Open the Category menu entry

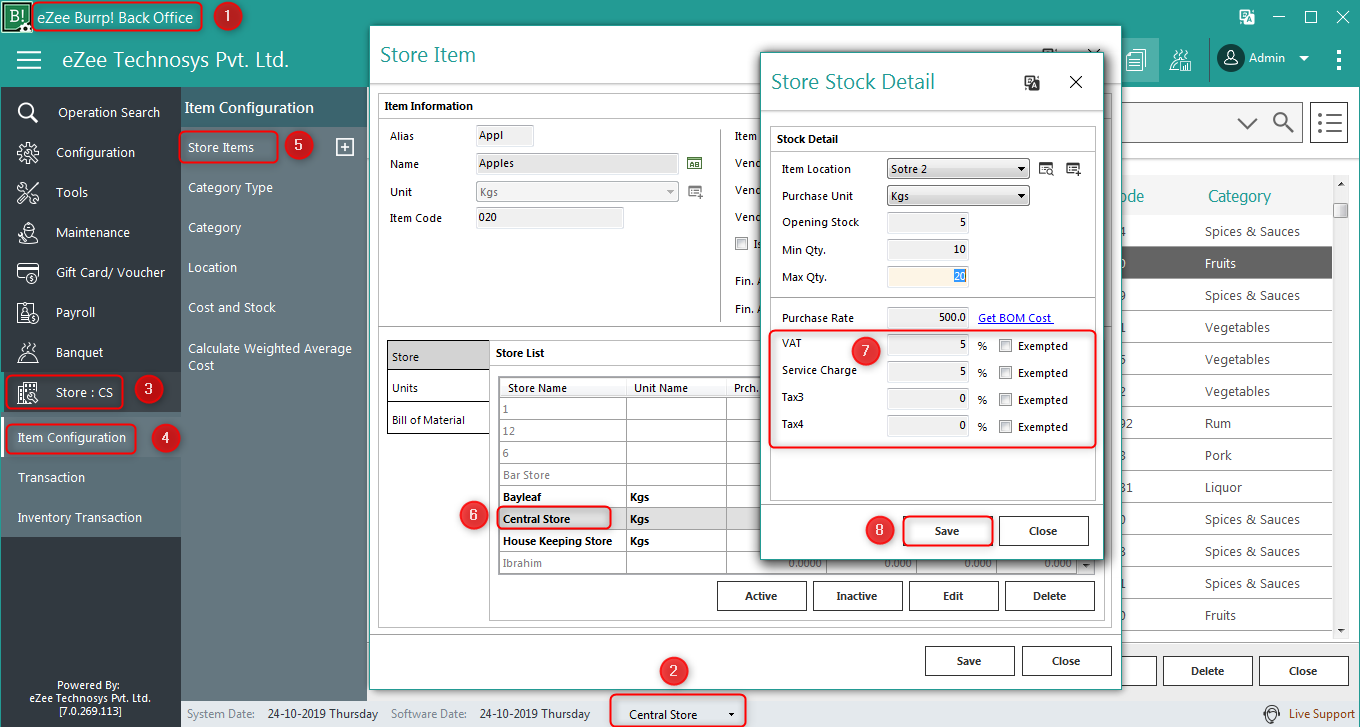pyautogui.click(x=214, y=227)
